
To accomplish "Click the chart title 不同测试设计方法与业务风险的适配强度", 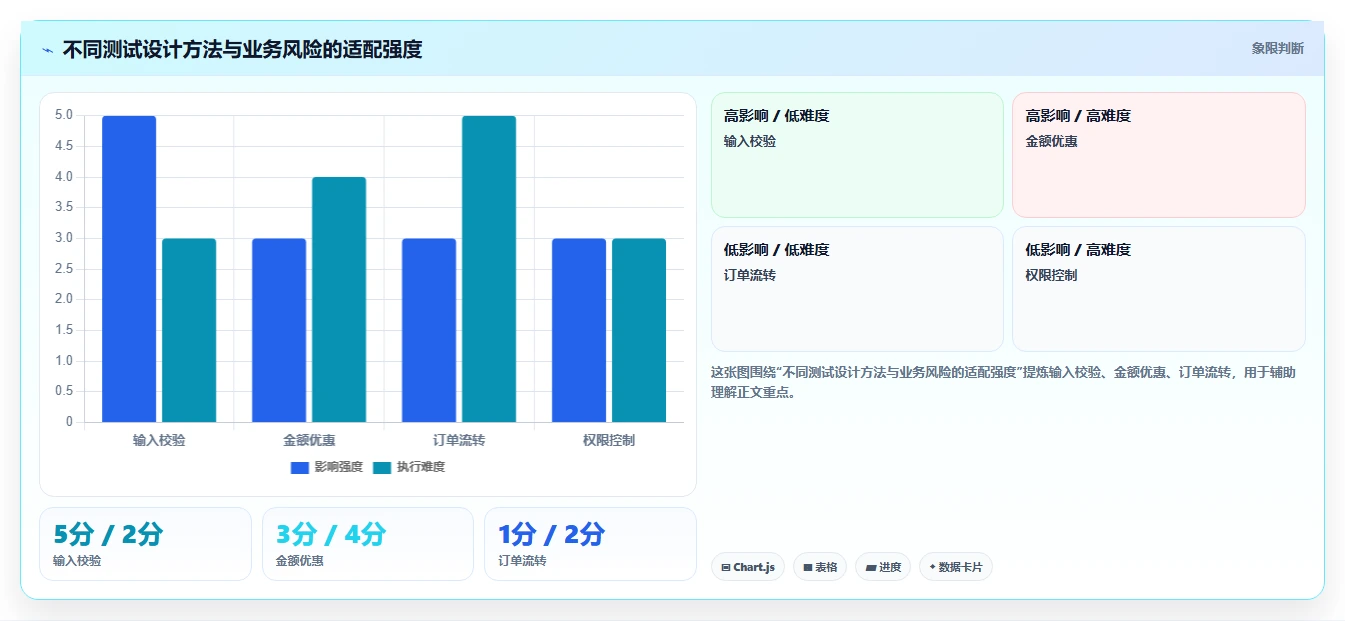I will (x=242, y=49).
